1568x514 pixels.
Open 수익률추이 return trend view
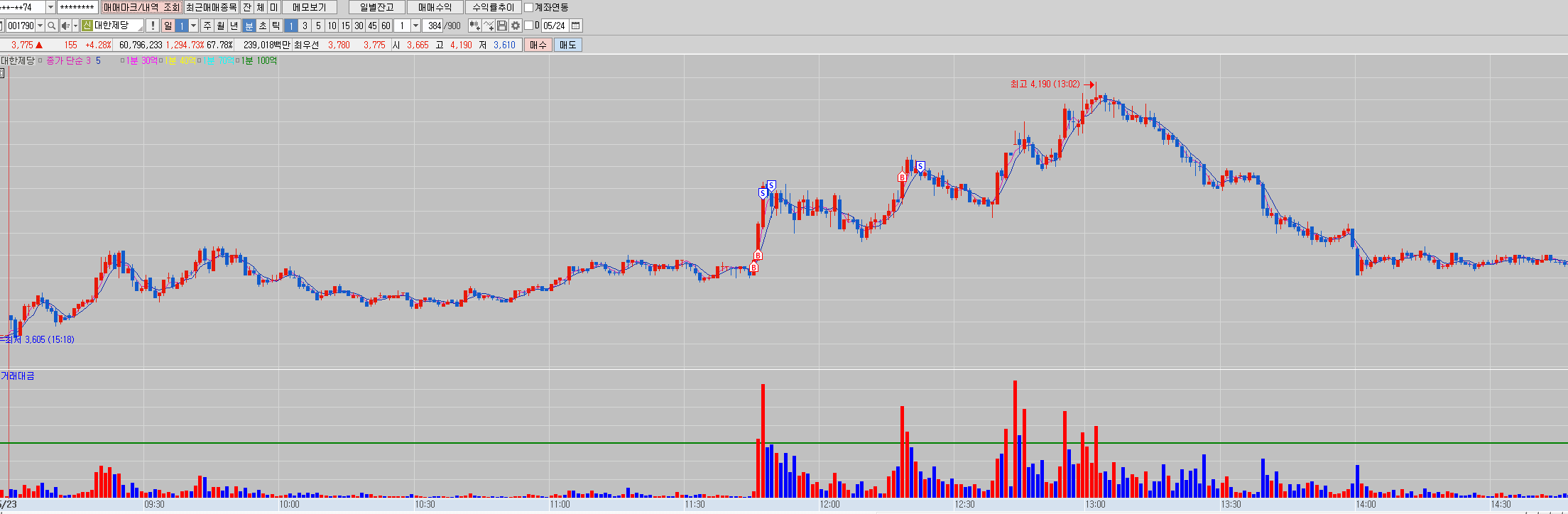[x=494, y=8]
